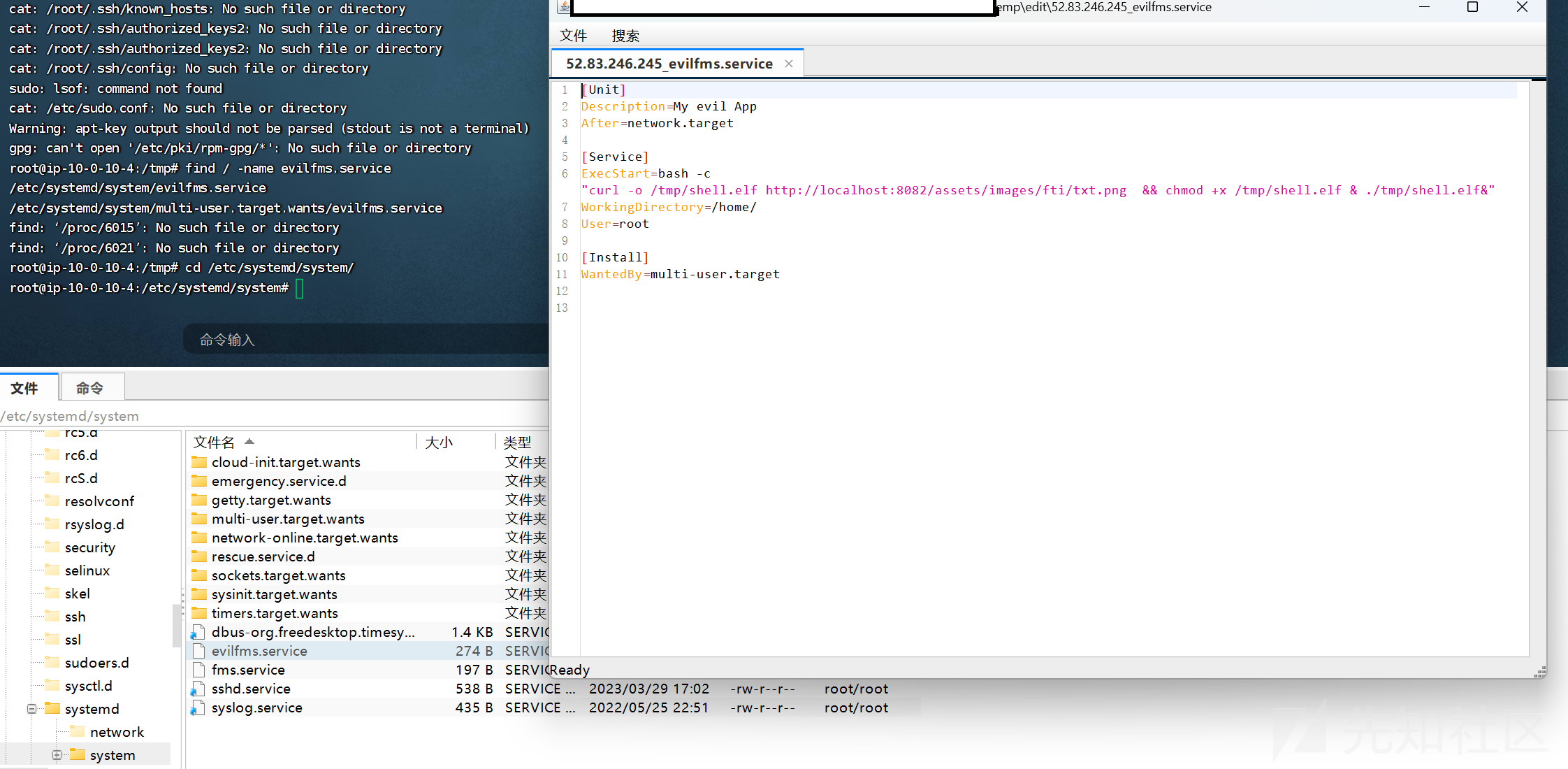Click the emergency.service.d folder icon
1568x769 pixels.
click(x=199, y=481)
